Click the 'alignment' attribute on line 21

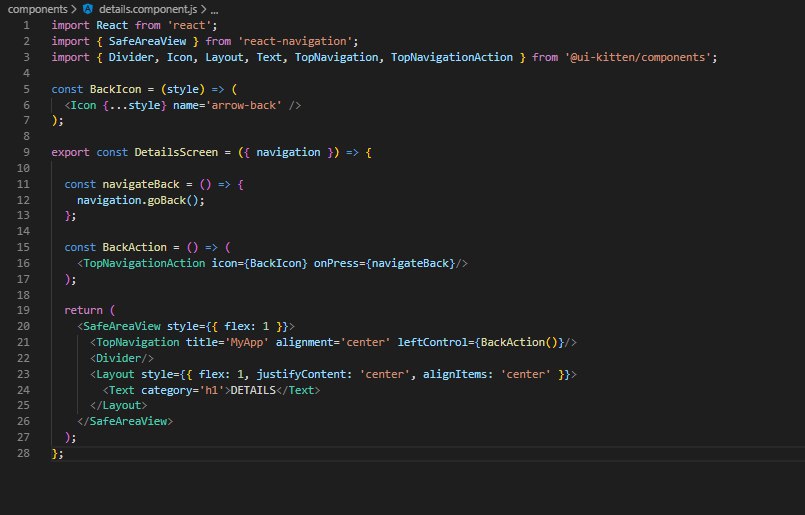coord(304,342)
